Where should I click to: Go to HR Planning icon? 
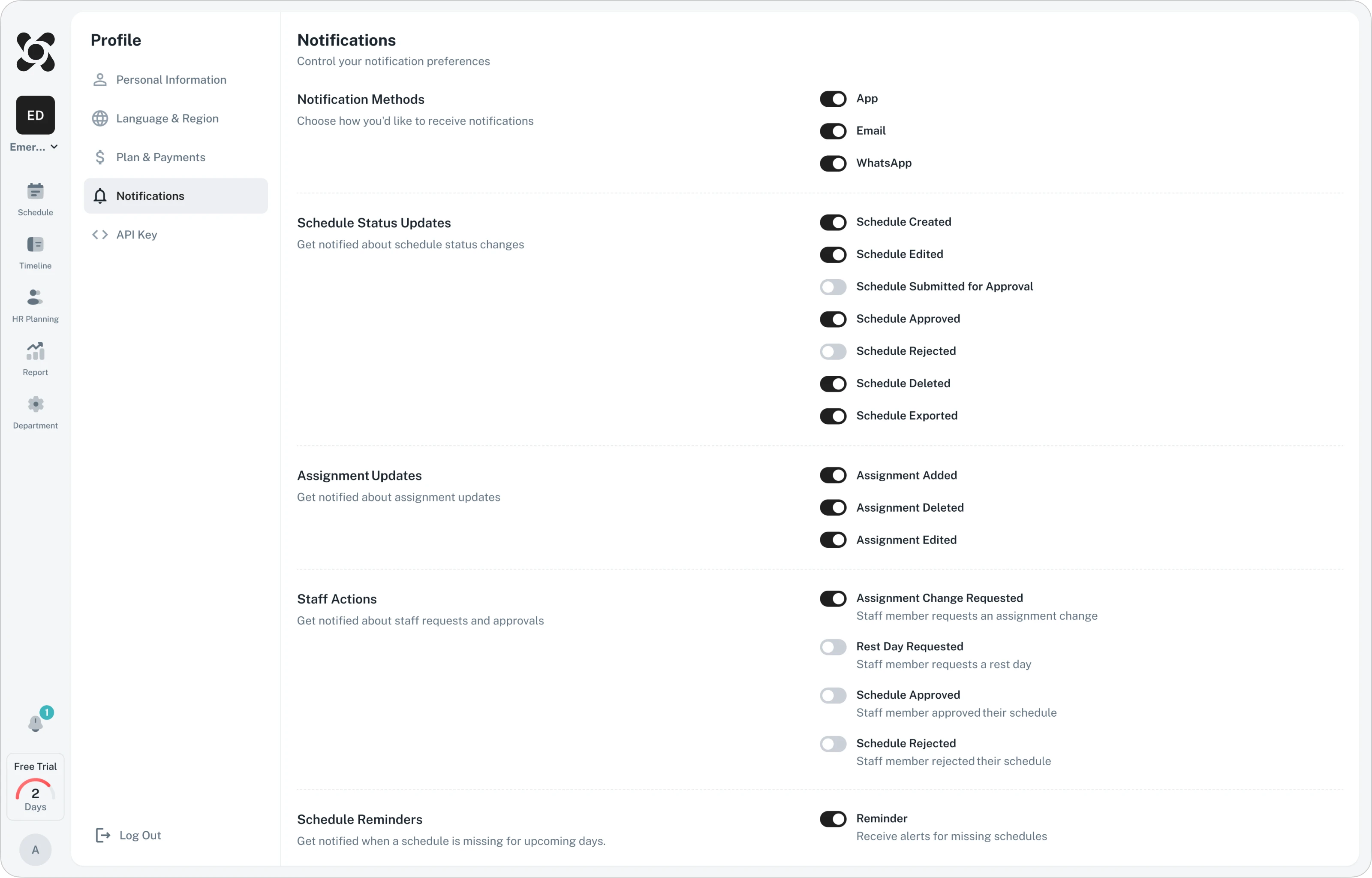(35, 298)
